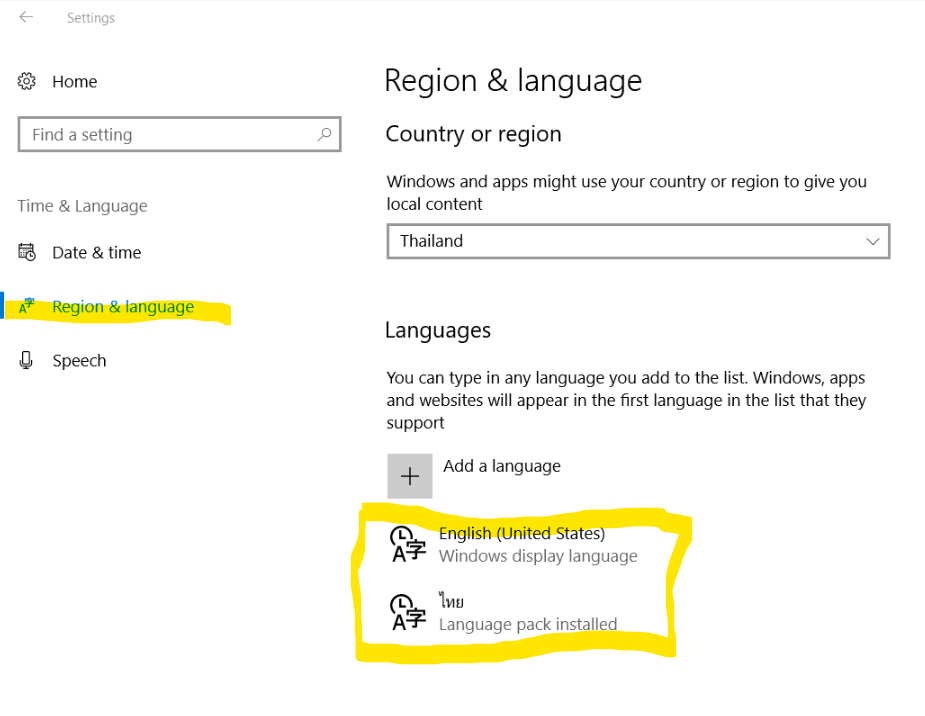Image resolution: width=925 pixels, height=716 pixels.
Task: Click the plus icon to add language
Action: tap(410, 476)
